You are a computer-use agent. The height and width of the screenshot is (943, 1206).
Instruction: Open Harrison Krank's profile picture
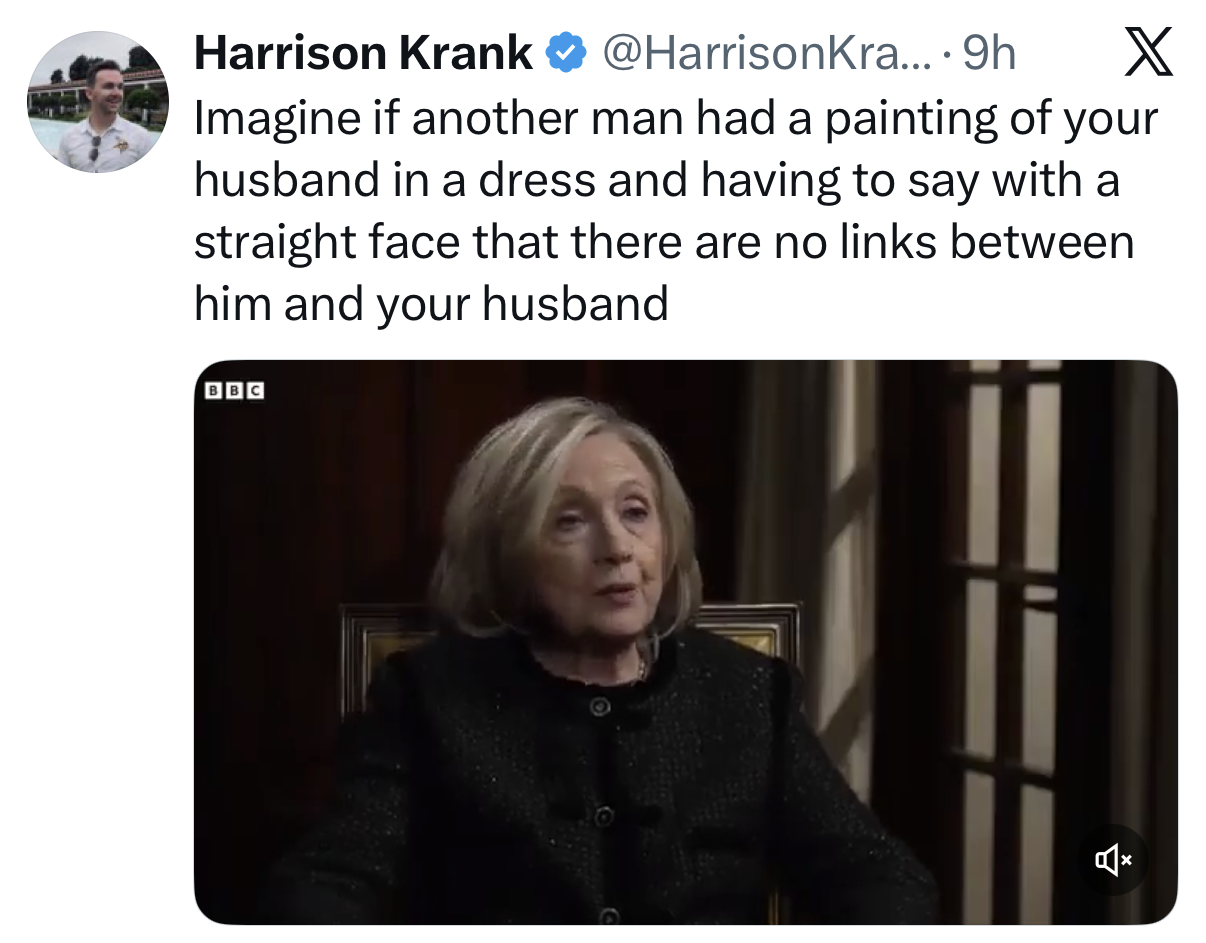pyautogui.click(x=98, y=102)
